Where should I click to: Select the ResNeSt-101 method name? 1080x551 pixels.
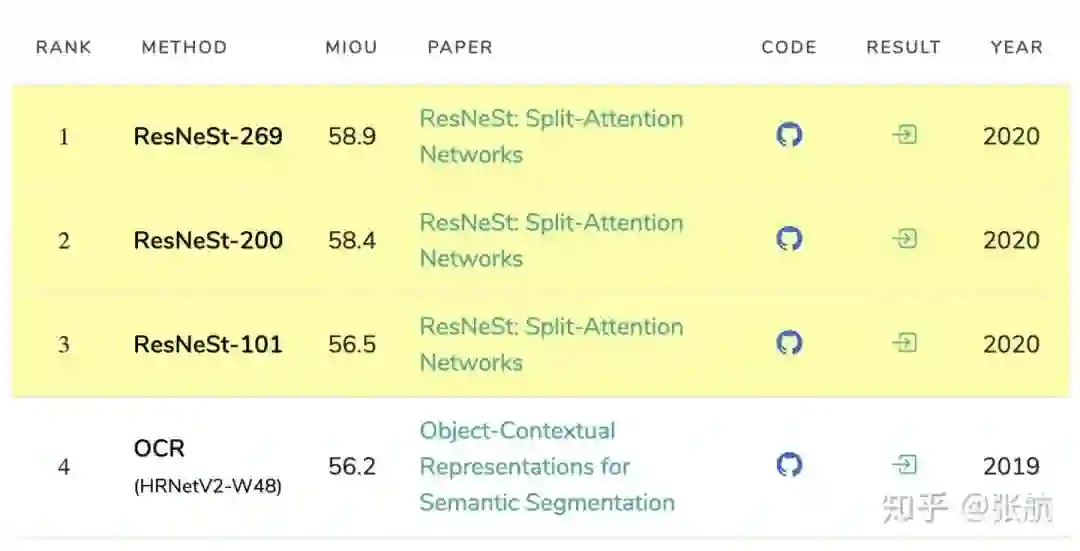pos(208,344)
